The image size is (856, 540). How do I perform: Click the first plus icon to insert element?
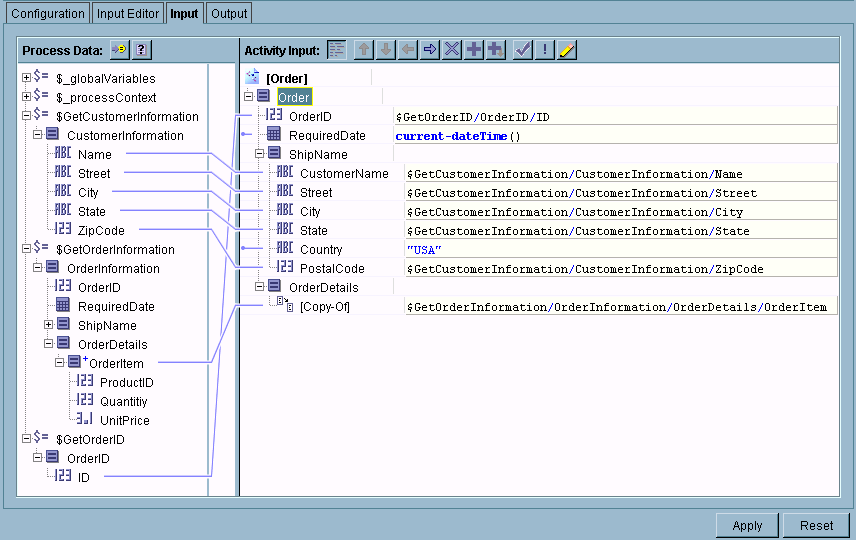tap(474, 50)
